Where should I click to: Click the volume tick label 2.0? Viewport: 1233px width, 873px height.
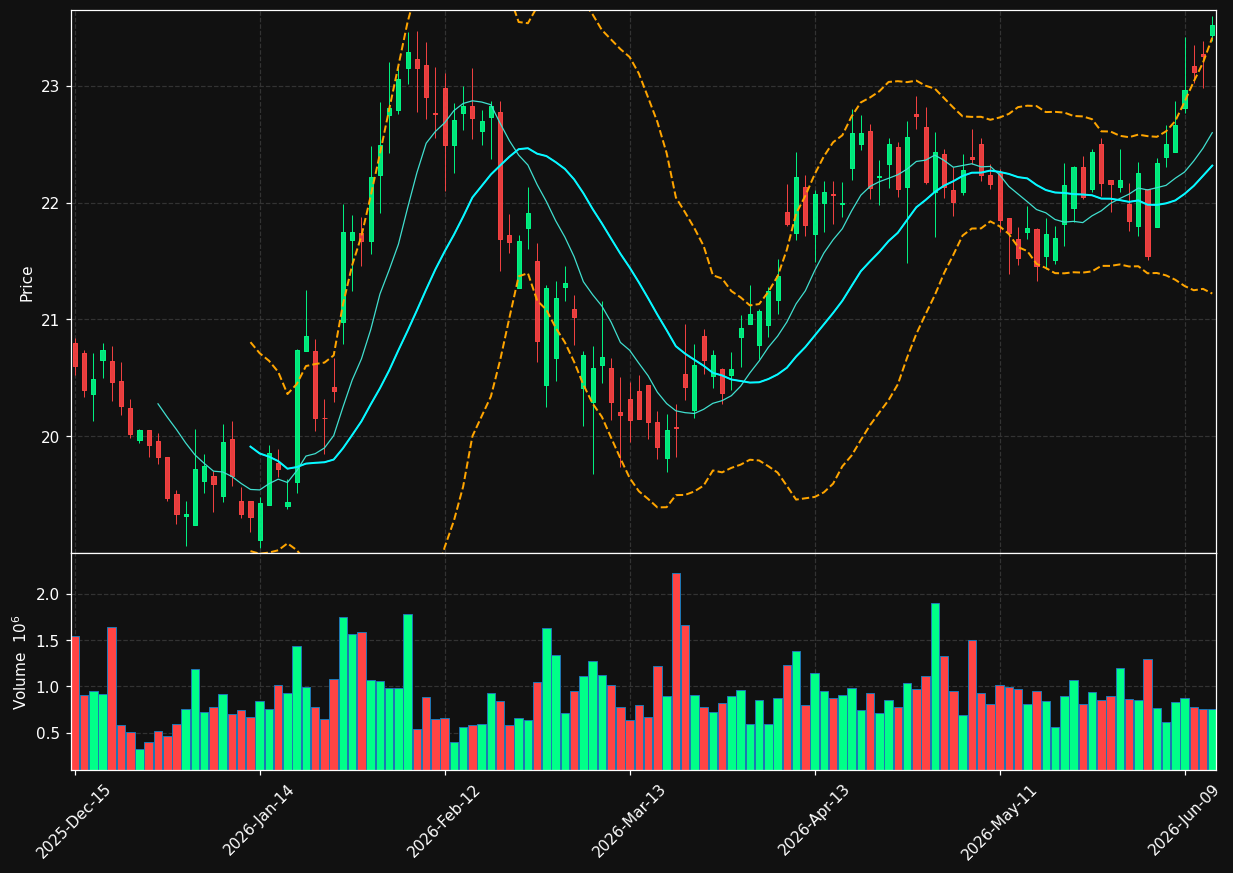(49, 595)
